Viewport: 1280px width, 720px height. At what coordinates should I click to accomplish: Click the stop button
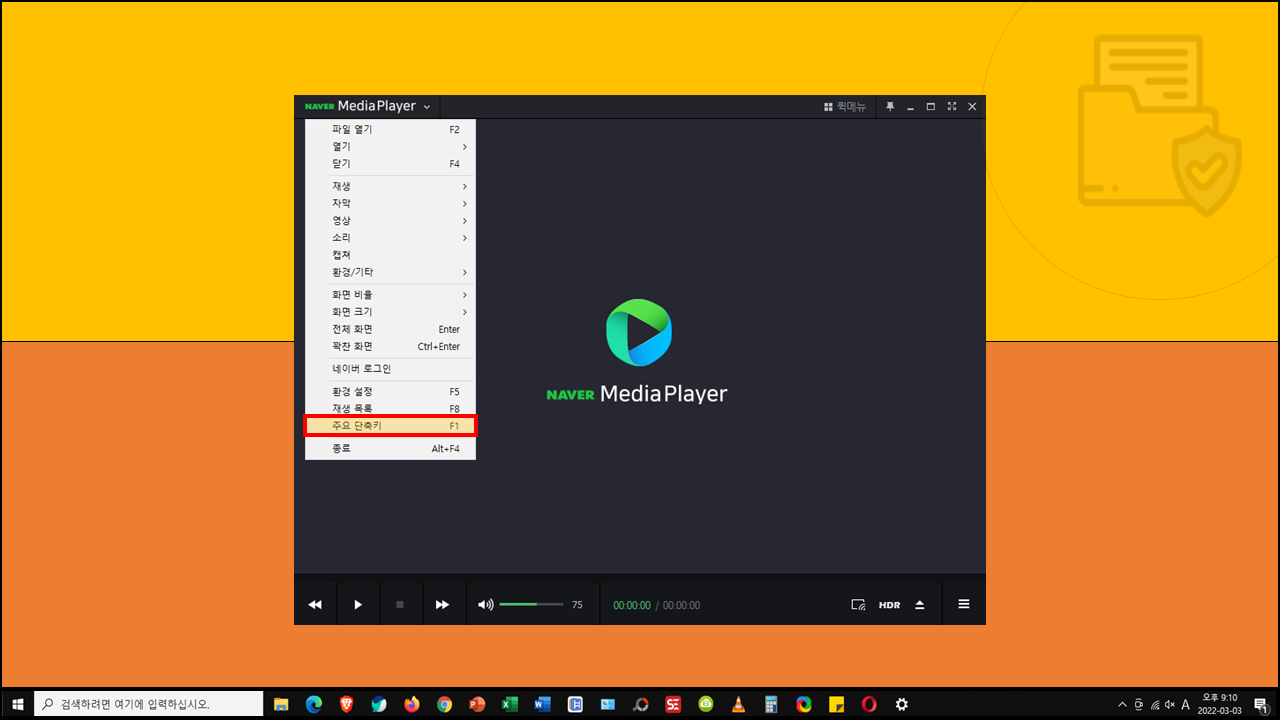click(x=400, y=605)
